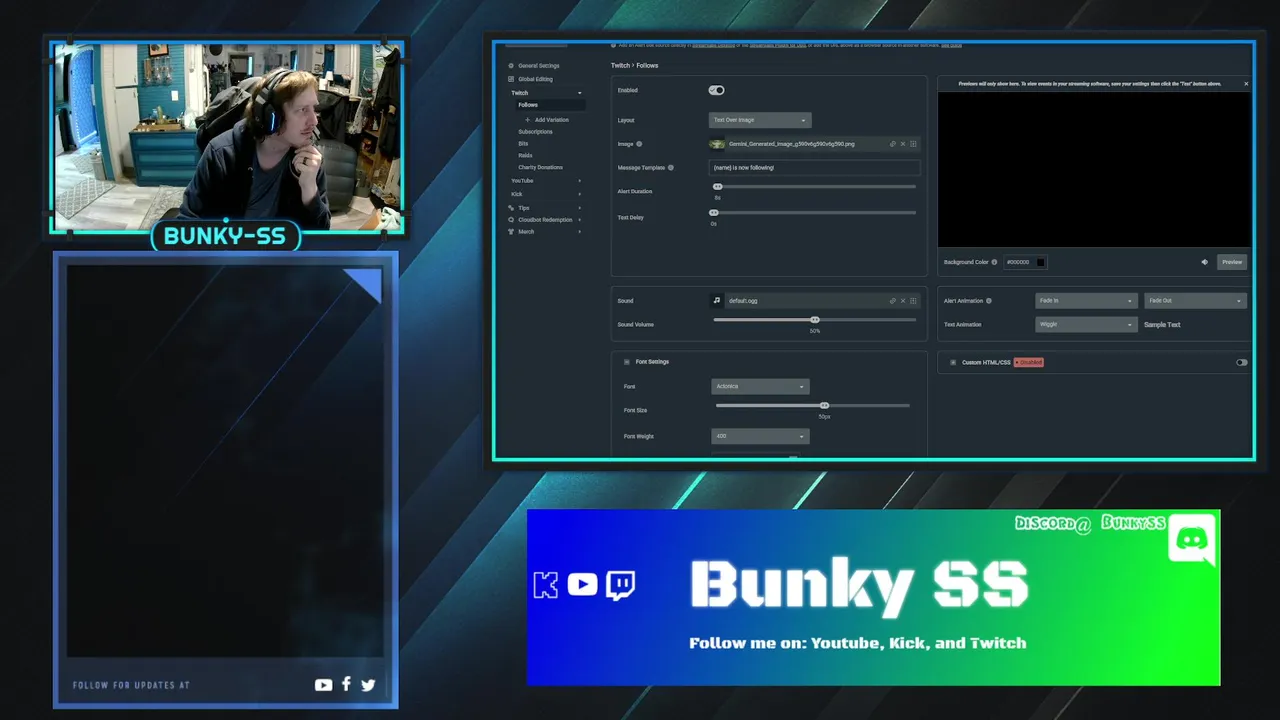Click the YouTube logo in Bunky SS banner
Screen dimensions: 1280x720
582,584
